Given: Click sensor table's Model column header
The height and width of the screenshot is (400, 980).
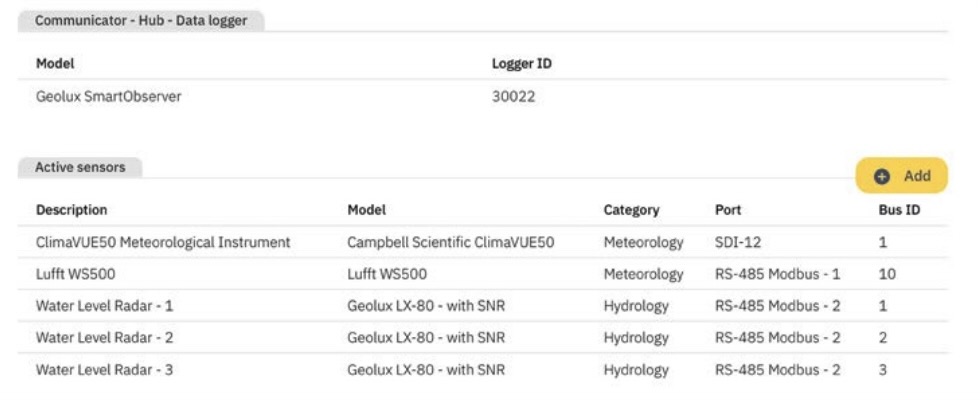Looking at the screenshot, I should pos(366,210).
